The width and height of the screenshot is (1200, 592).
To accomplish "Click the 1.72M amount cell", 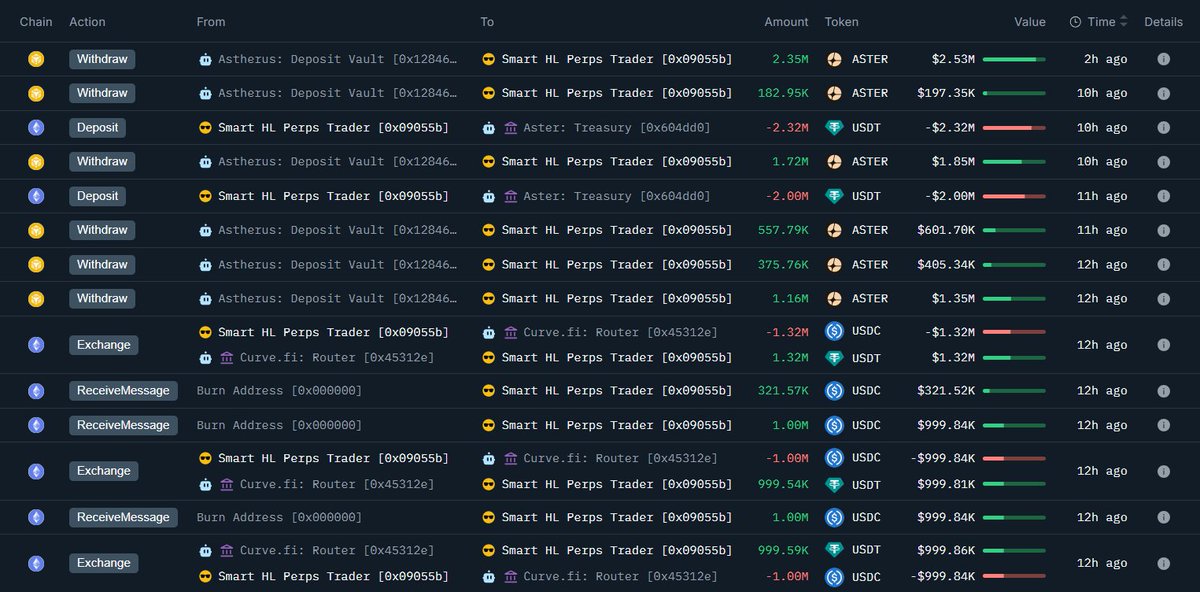I will 790,161.
